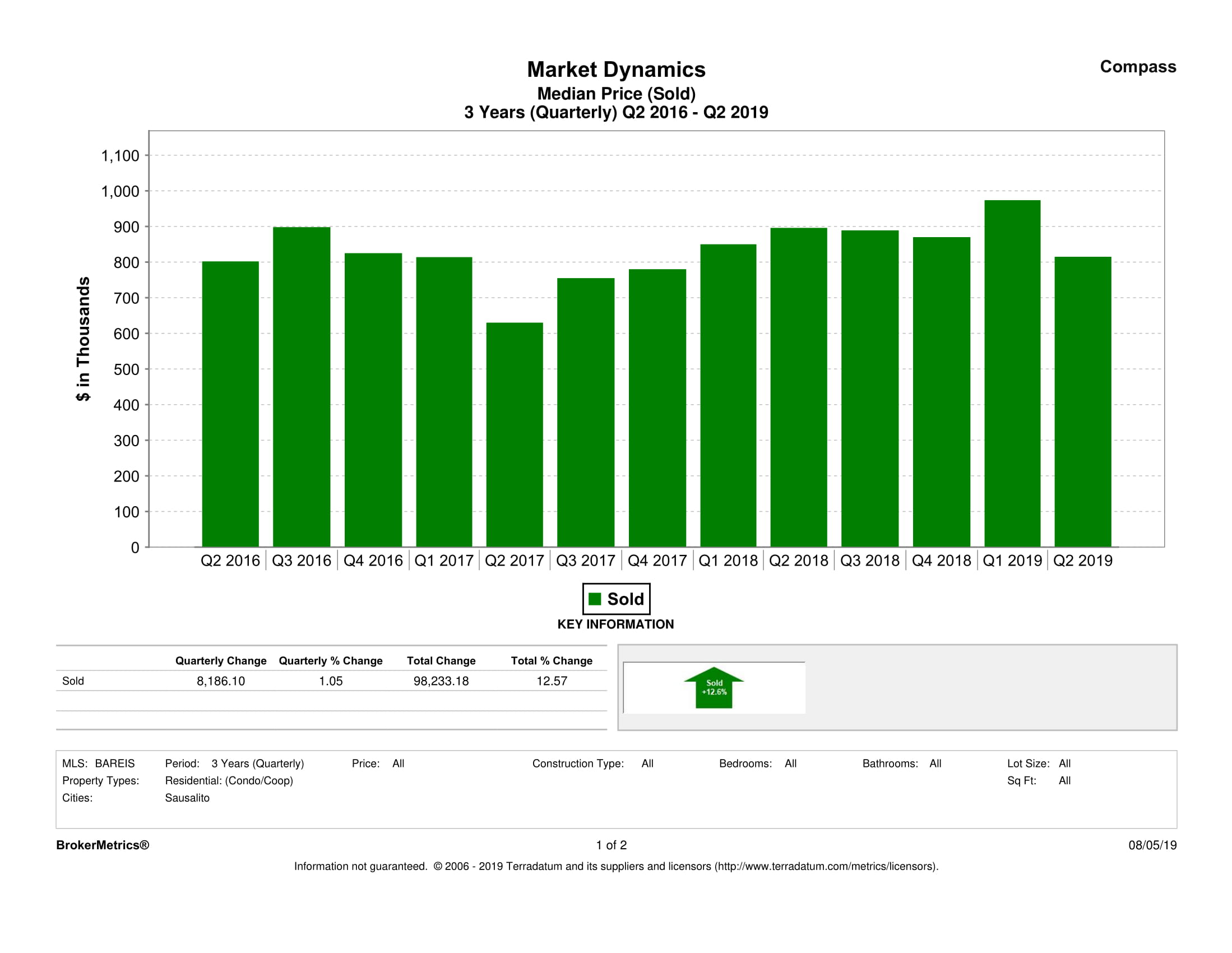1232x953 pixels.
Task: Click the Q2 2018 axis label
Action: (798, 561)
